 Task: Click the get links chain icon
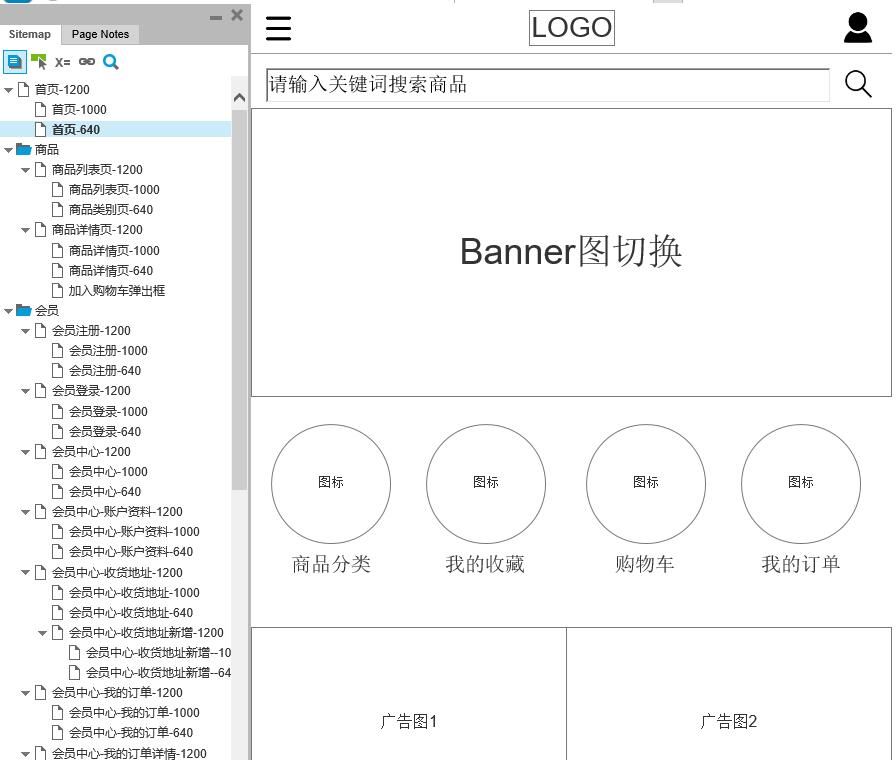[x=87, y=62]
